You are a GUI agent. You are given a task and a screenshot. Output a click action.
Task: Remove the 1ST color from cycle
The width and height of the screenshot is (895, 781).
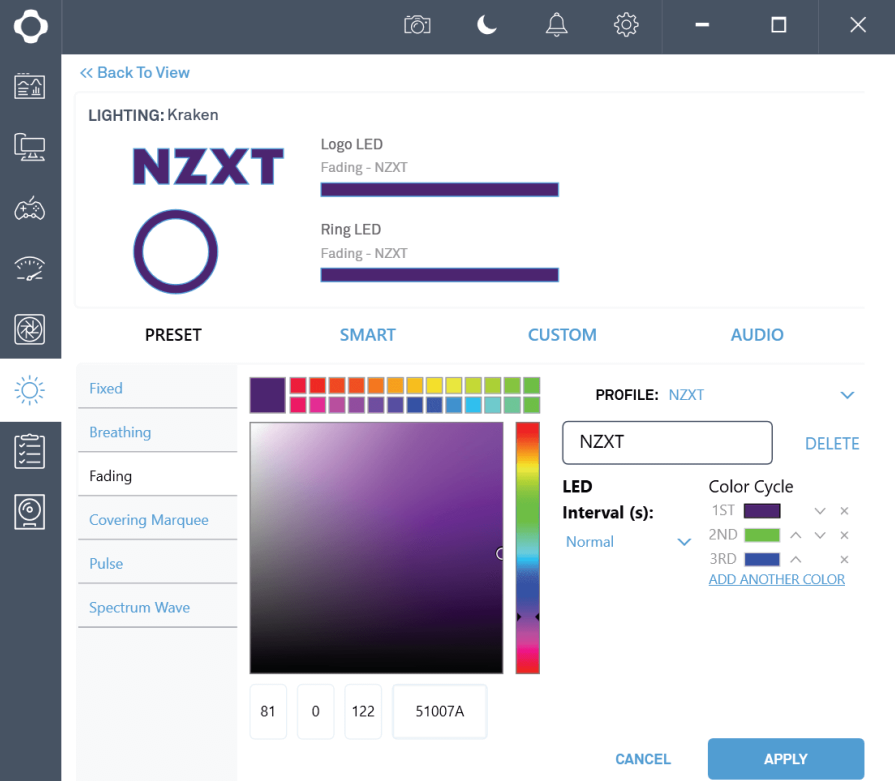tap(844, 511)
